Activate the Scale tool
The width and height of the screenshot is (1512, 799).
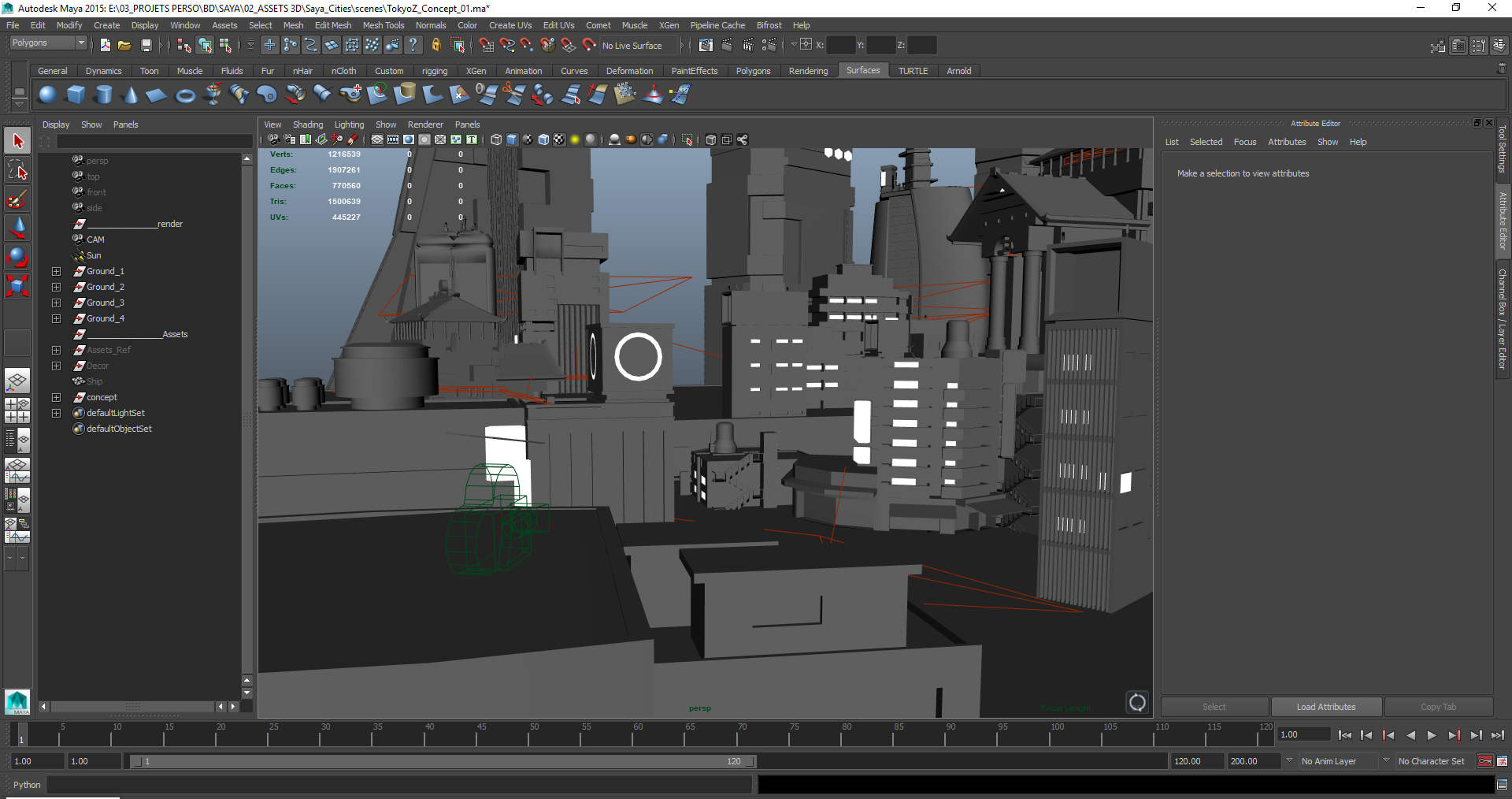coord(17,286)
